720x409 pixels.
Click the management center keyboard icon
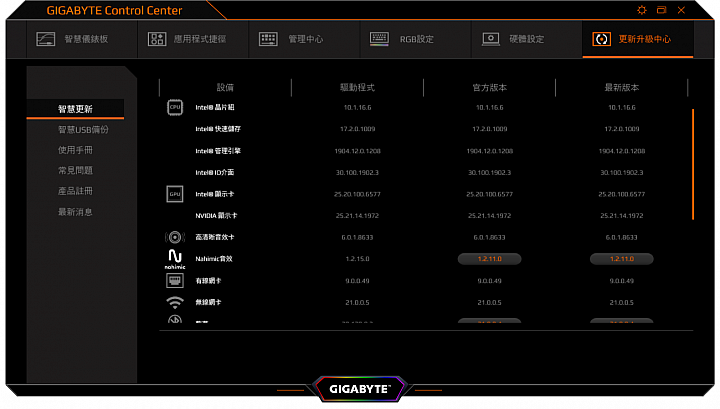(x=268, y=39)
